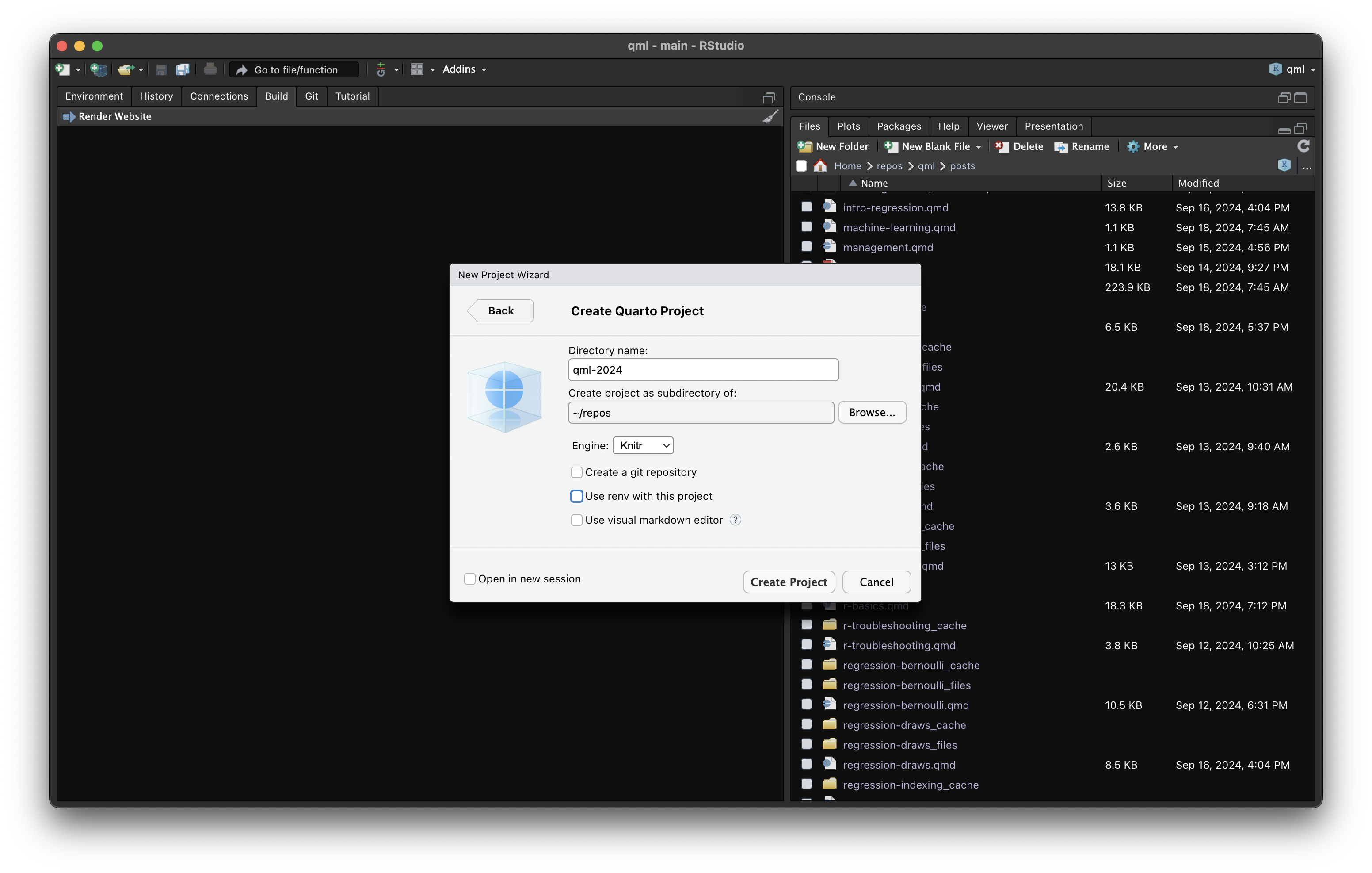
Task: Check the intro-regression.qmd checkbox
Action: [x=806, y=207]
